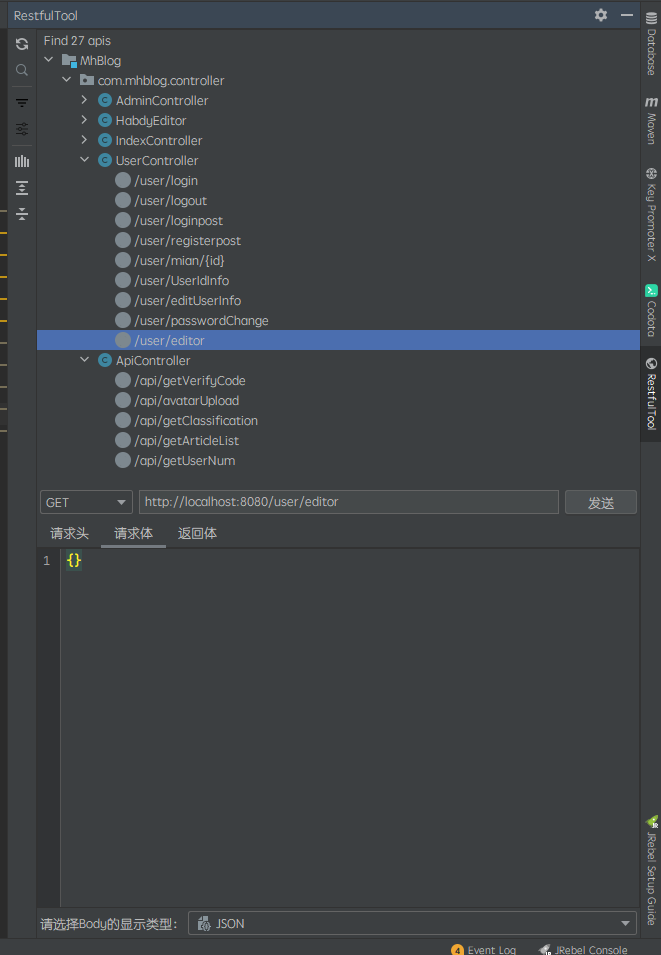Open the RestfulTool gear settings
Screen dimensions: 661x955
(601, 15)
